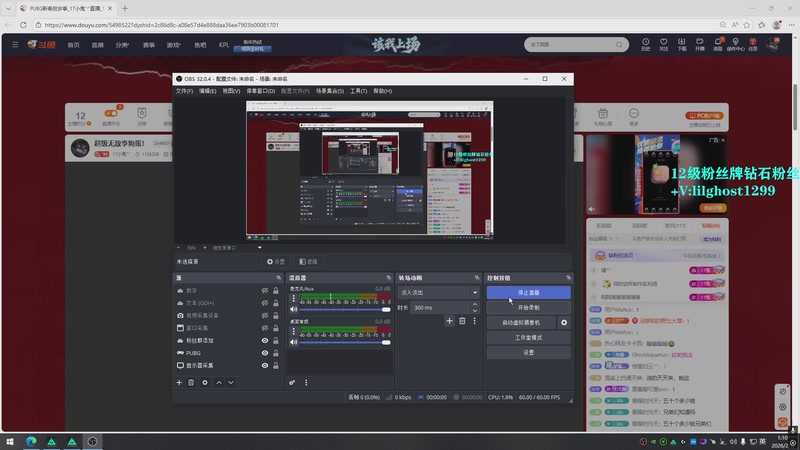
Task: Unlock the PUBG source lock icon
Action: pos(276,353)
